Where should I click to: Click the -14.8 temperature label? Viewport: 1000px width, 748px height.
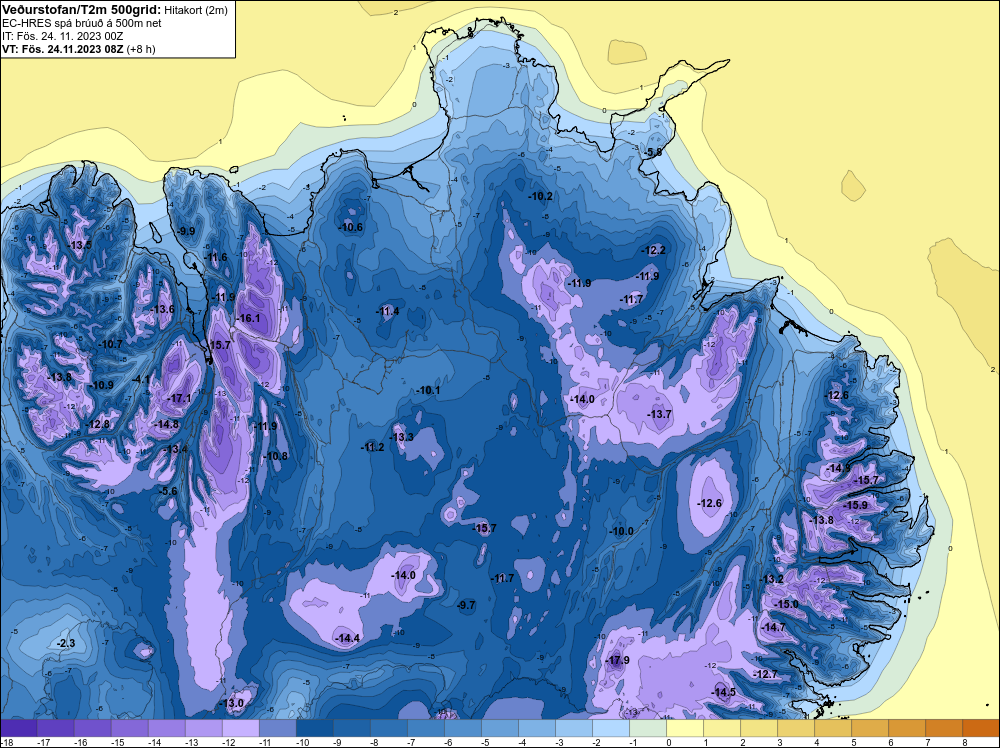[168, 424]
